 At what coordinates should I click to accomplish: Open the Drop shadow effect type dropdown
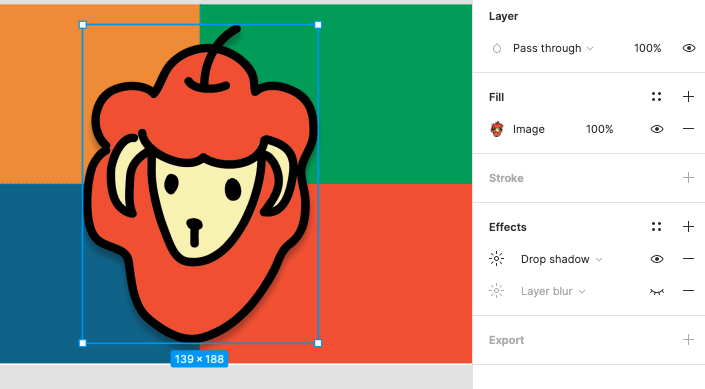tap(561, 259)
